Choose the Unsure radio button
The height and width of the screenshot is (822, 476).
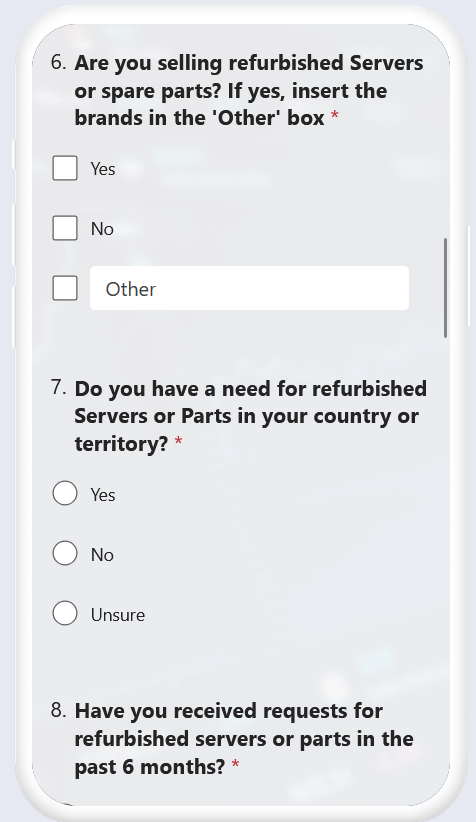[x=65, y=613]
